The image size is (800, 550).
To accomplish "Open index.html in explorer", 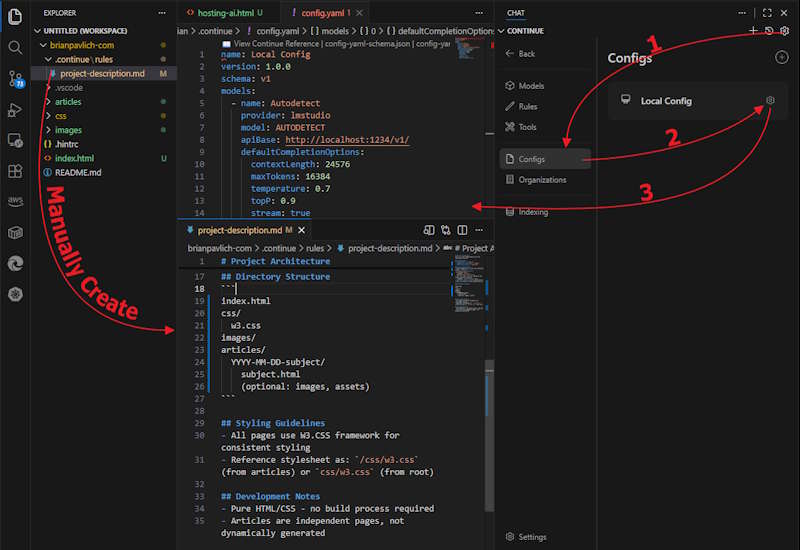I will point(104,158).
